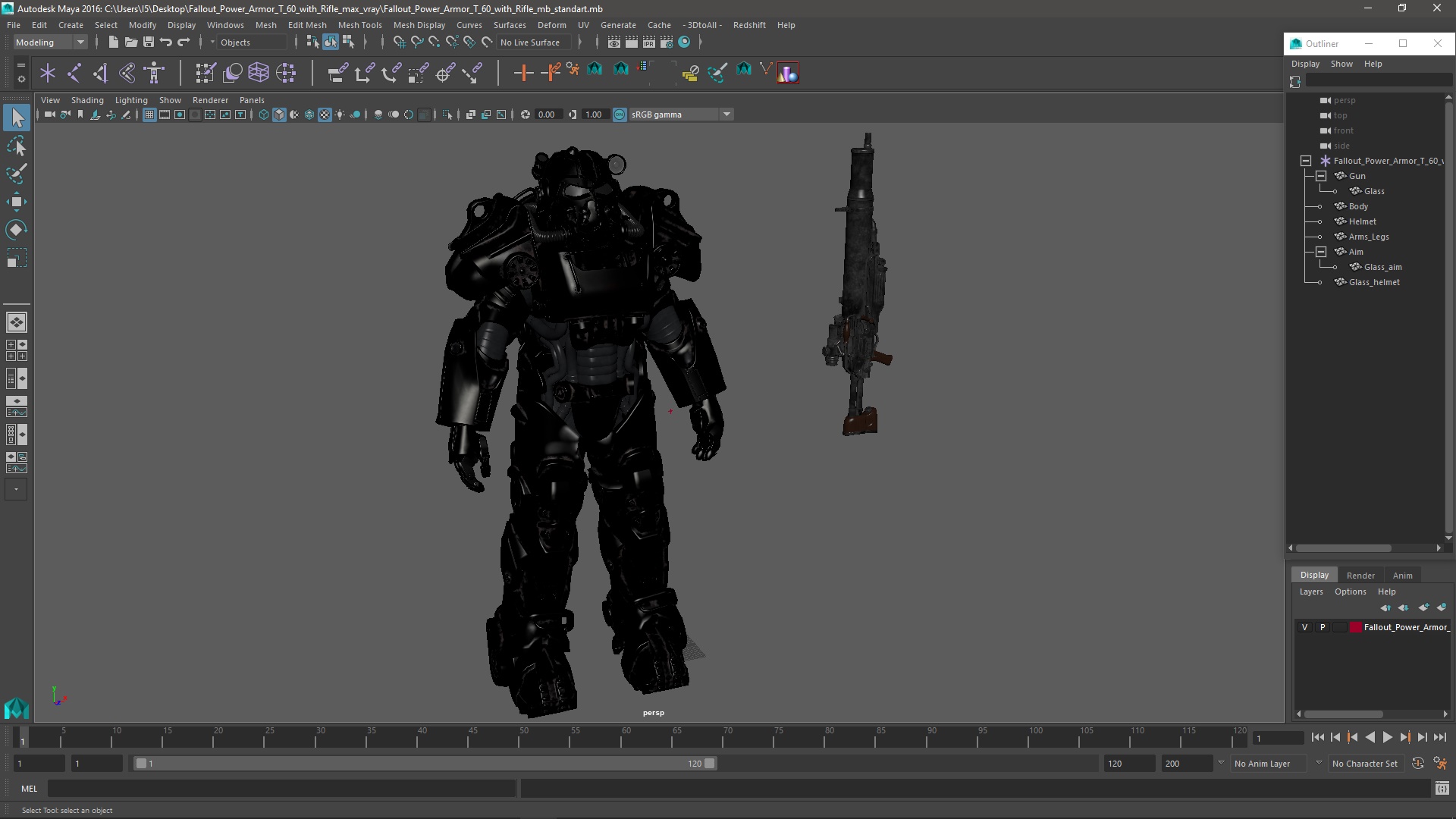This screenshot has height=819, width=1456.
Task: Step forward one frame button
Action: click(1422, 737)
